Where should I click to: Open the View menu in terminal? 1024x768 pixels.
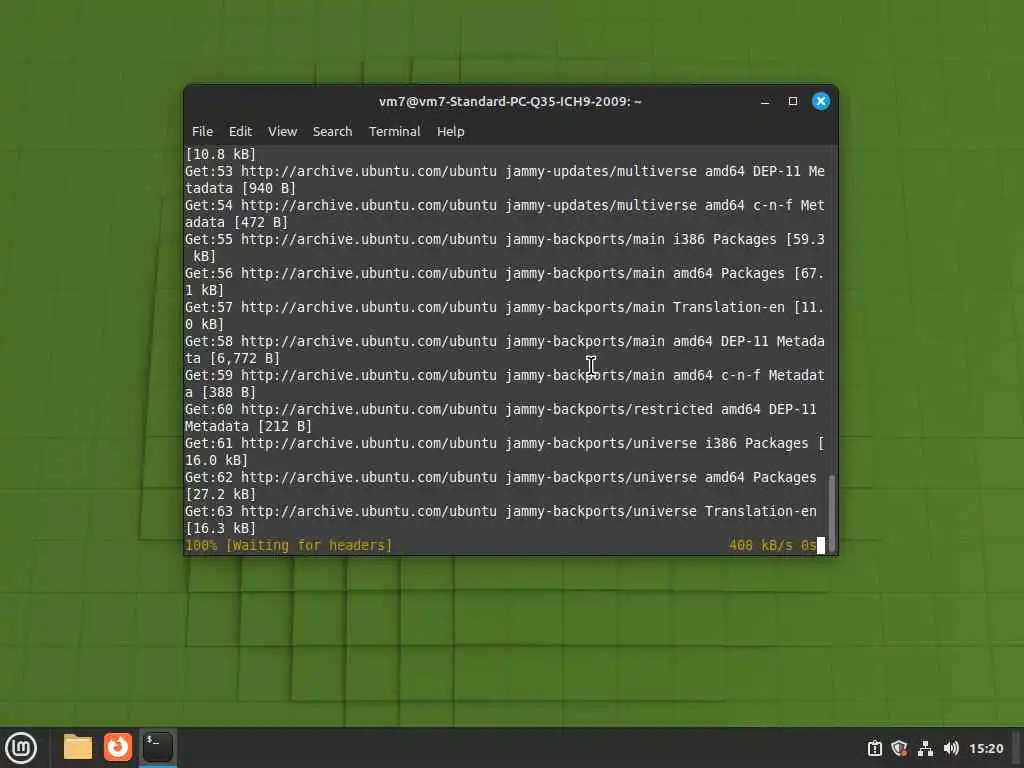pyautogui.click(x=282, y=131)
